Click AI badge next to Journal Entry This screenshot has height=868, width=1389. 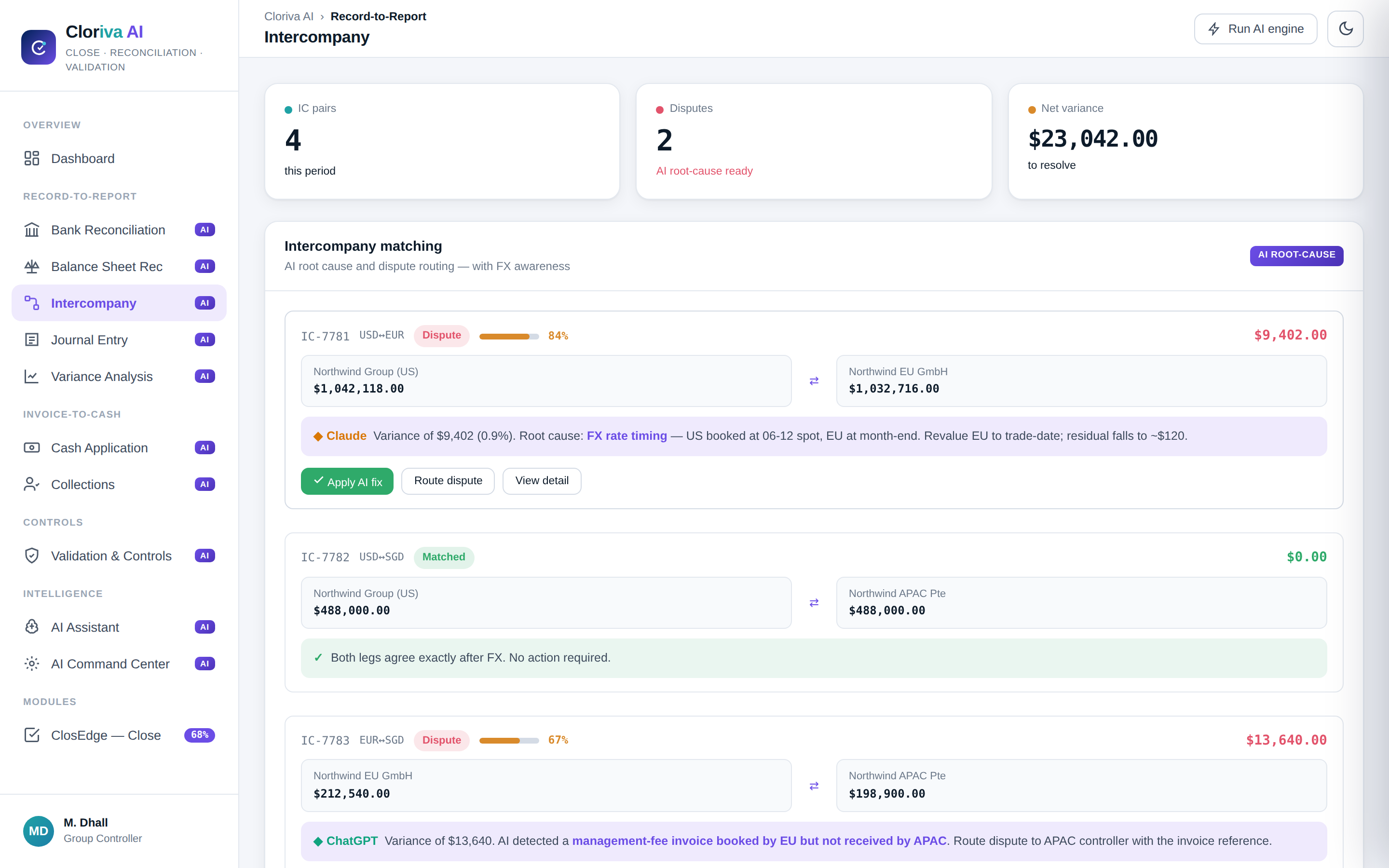click(x=204, y=340)
